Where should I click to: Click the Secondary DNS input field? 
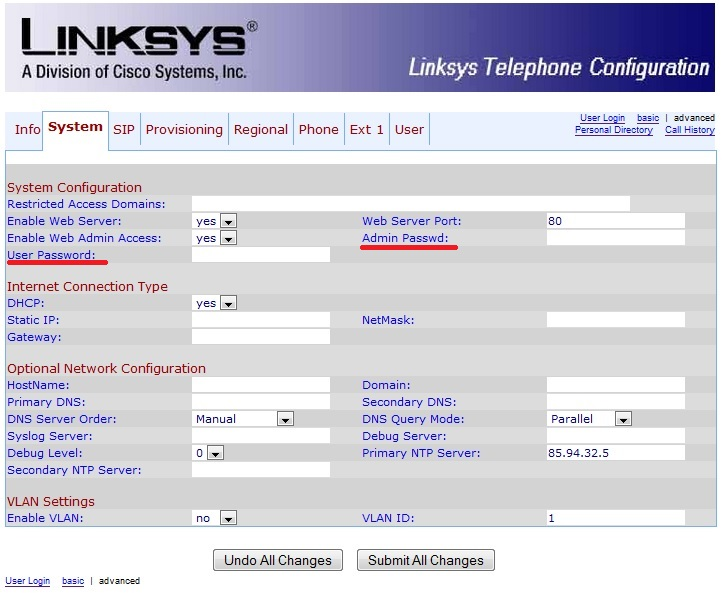click(x=616, y=401)
